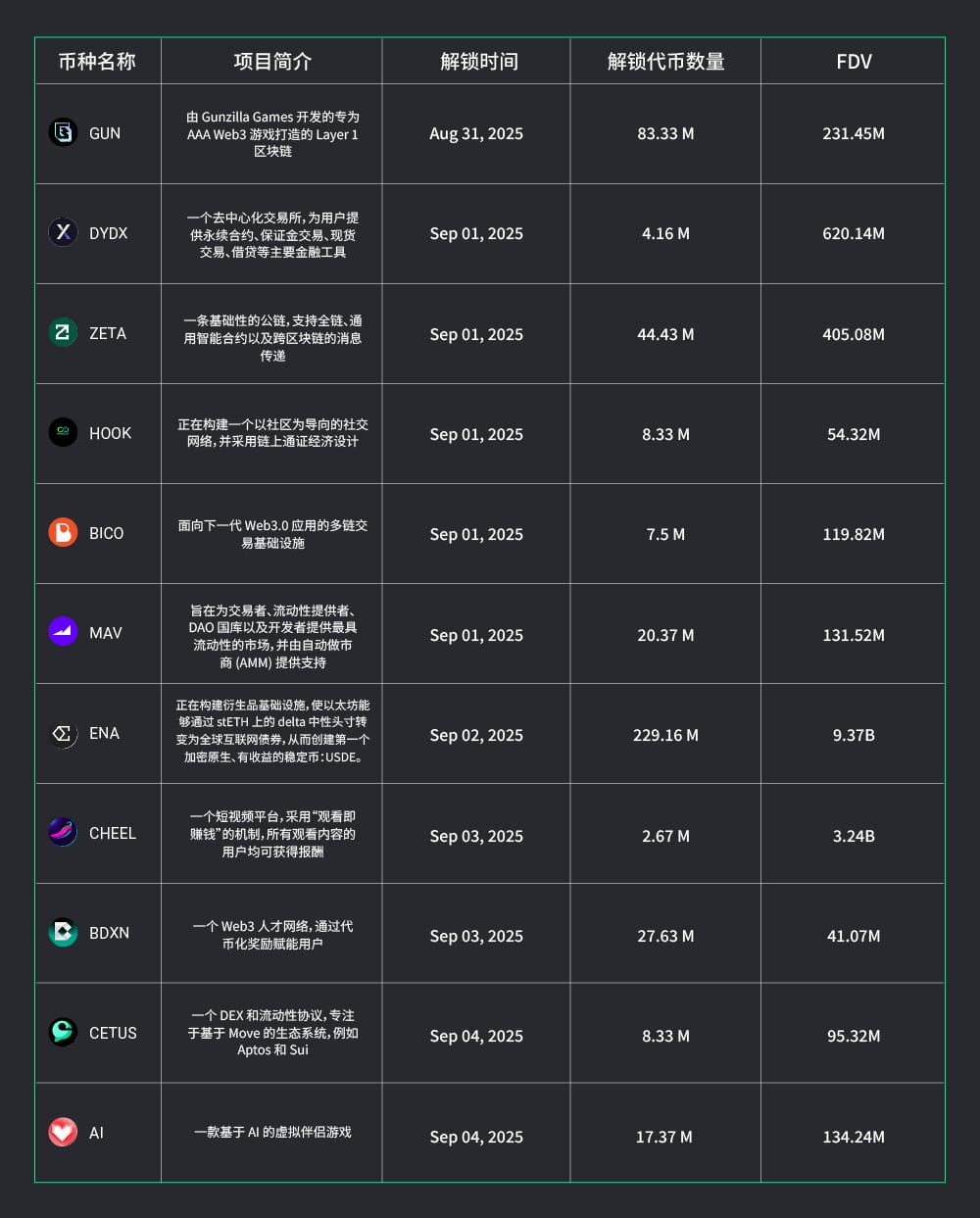Click the DYDX token logo icon
Screen dimensions: 980x1218
pos(63,232)
